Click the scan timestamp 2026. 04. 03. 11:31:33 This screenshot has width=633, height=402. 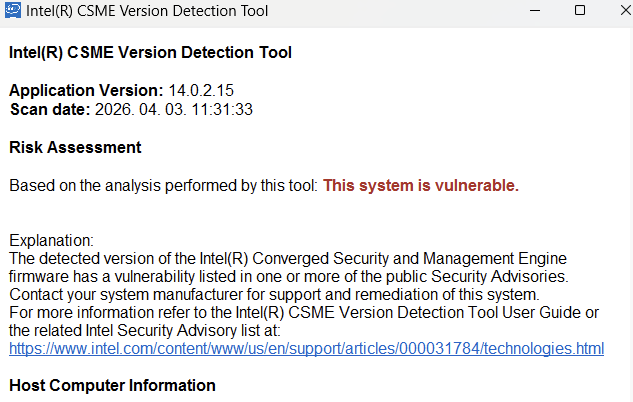click(x=173, y=108)
